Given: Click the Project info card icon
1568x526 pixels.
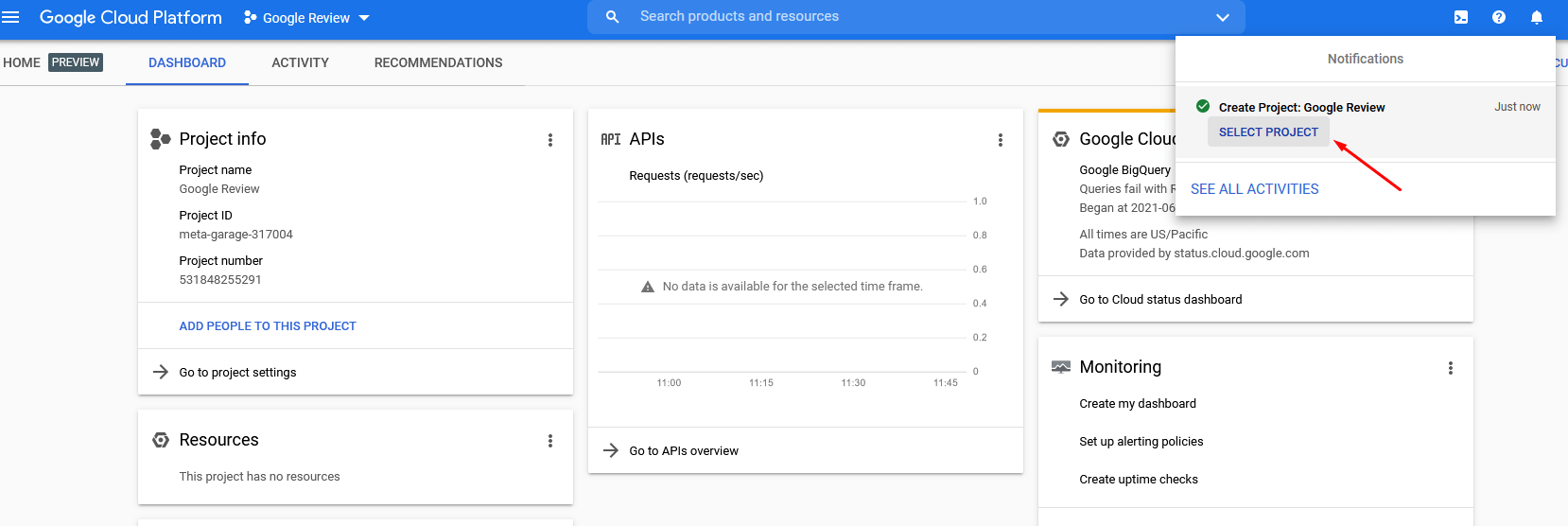Looking at the screenshot, I should point(160,139).
